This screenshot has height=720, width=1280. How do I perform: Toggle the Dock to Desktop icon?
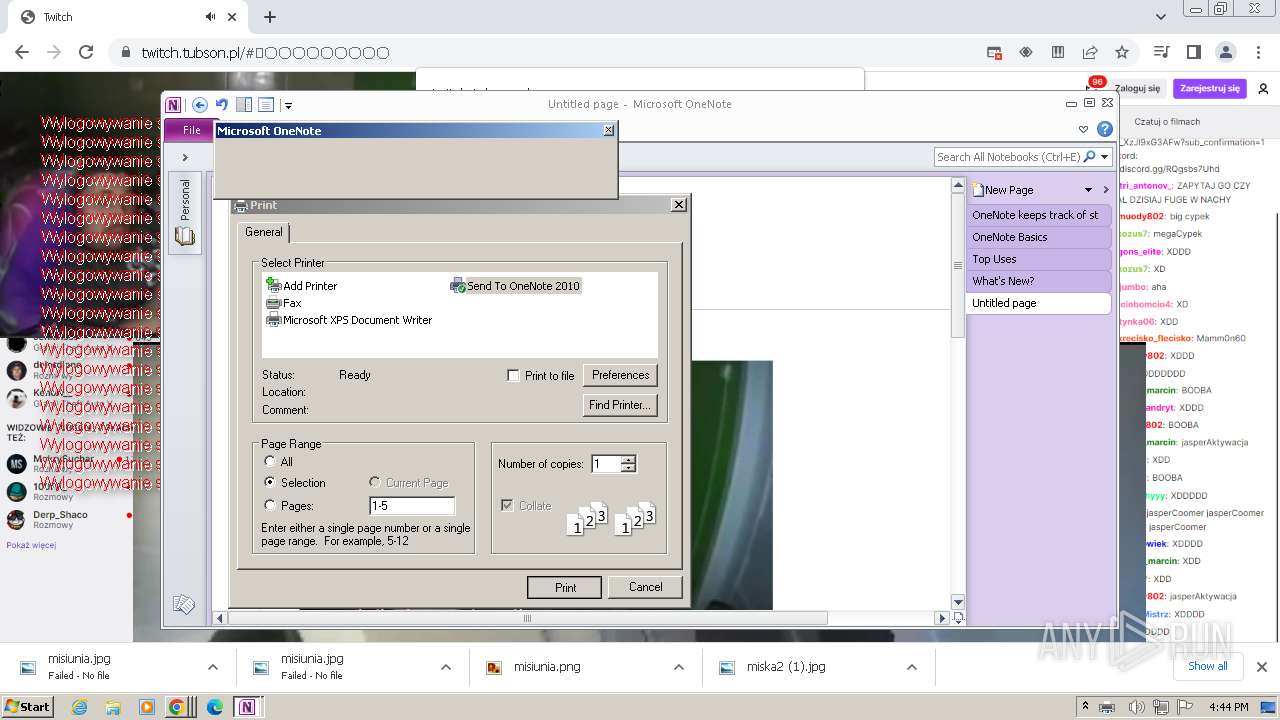point(244,104)
